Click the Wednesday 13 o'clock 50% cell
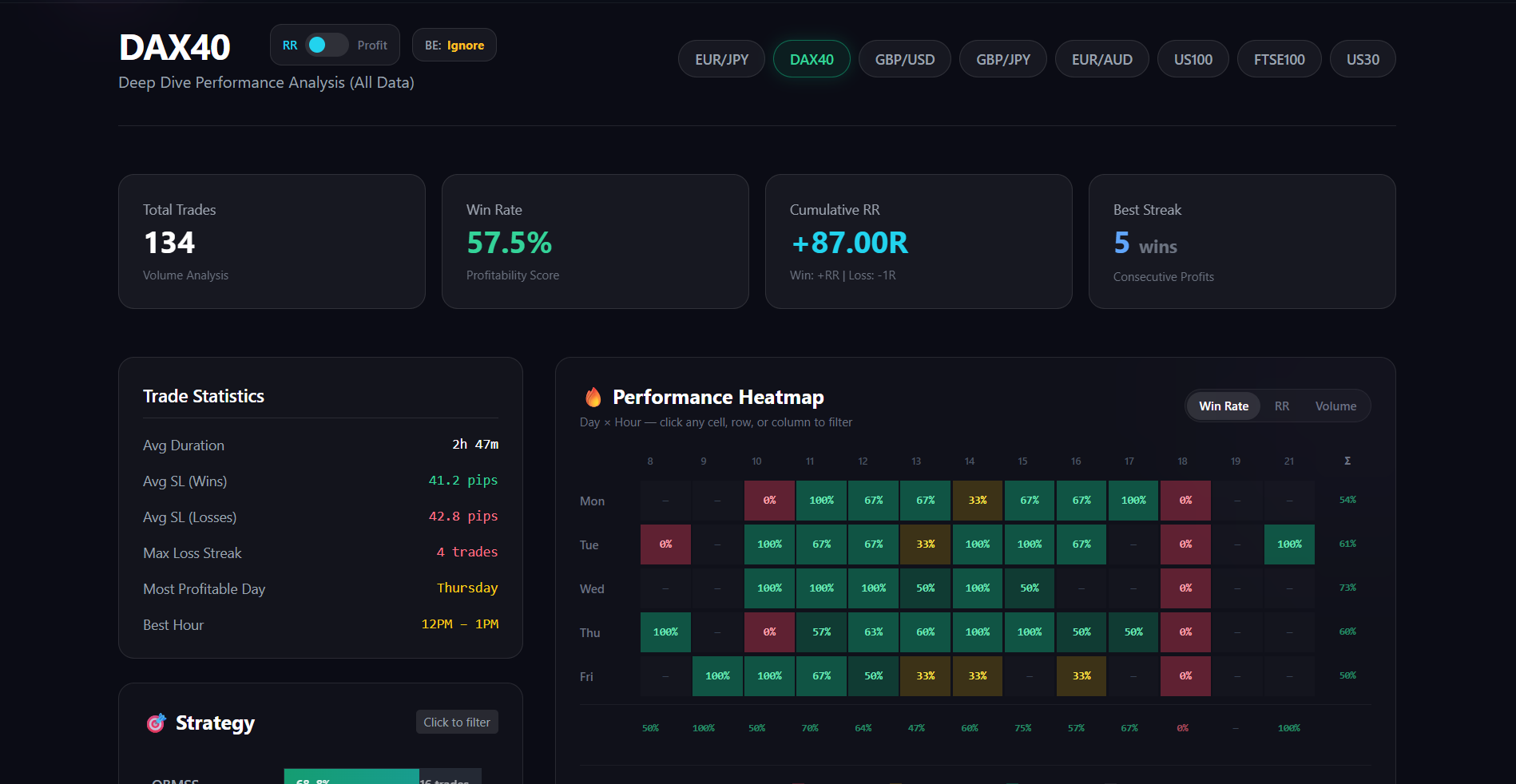The width and height of the screenshot is (1516, 784). (x=925, y=588)
